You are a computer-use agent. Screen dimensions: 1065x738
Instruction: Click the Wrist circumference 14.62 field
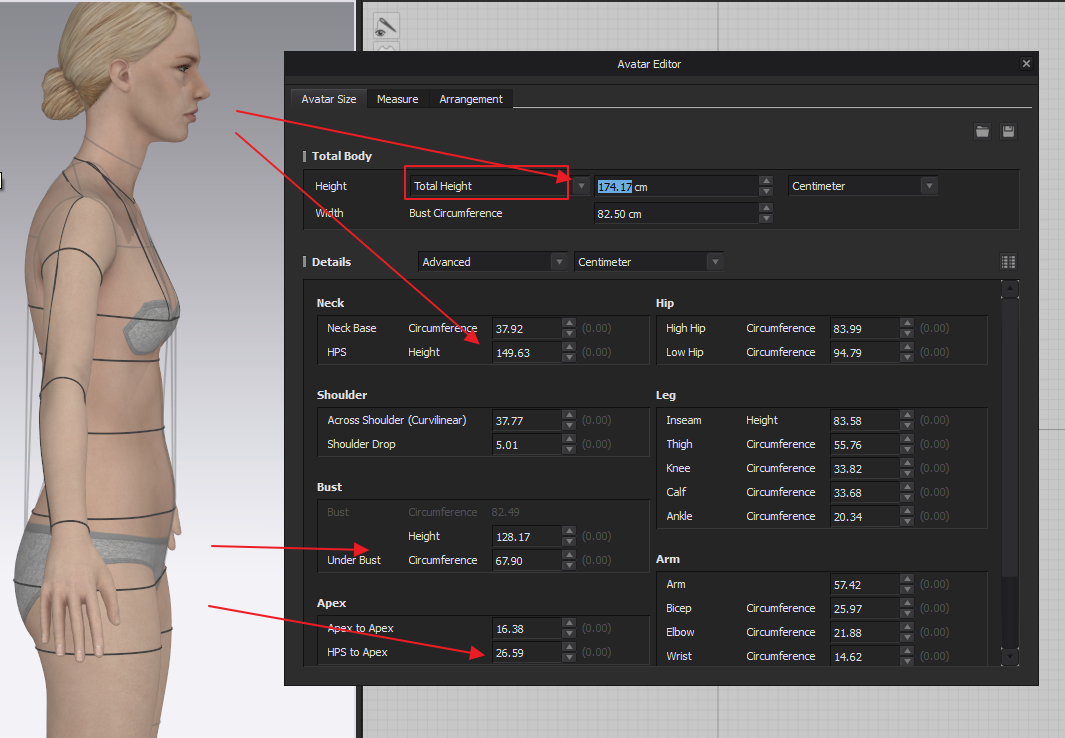coord(865,656)
